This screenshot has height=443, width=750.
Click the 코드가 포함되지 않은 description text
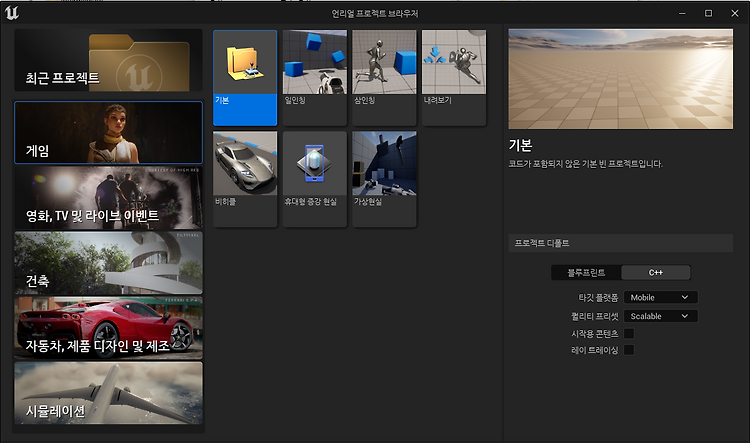(x=585, y=164)
